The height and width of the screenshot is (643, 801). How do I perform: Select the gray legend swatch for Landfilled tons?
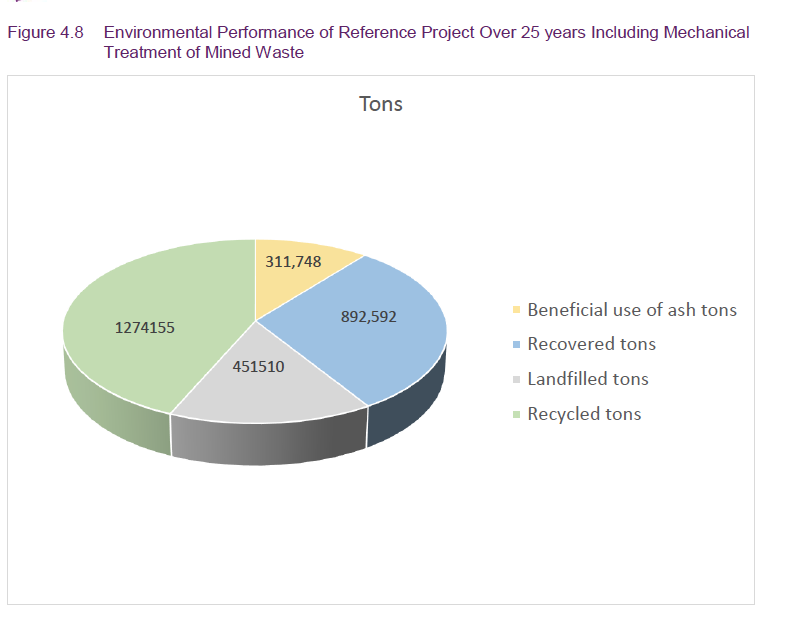click(516, 380)
